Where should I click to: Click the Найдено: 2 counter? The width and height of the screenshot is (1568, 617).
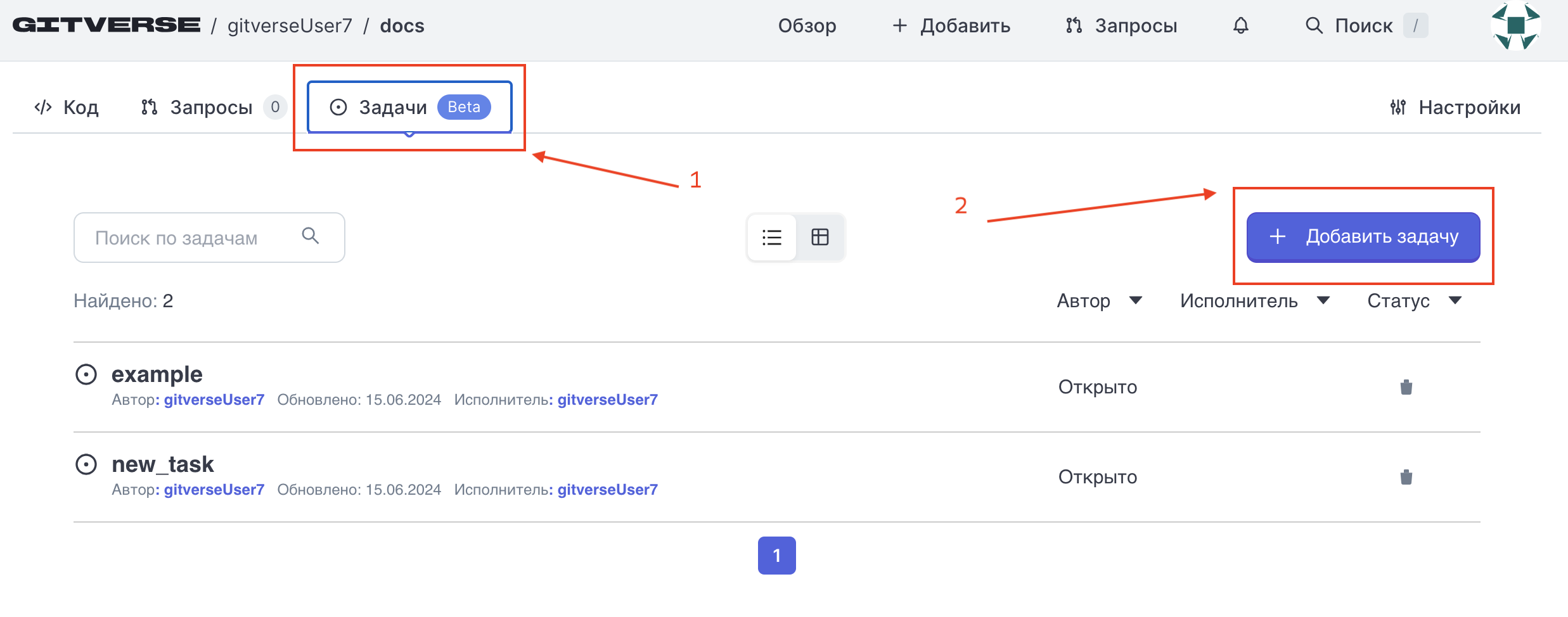(x=123, y=301)
